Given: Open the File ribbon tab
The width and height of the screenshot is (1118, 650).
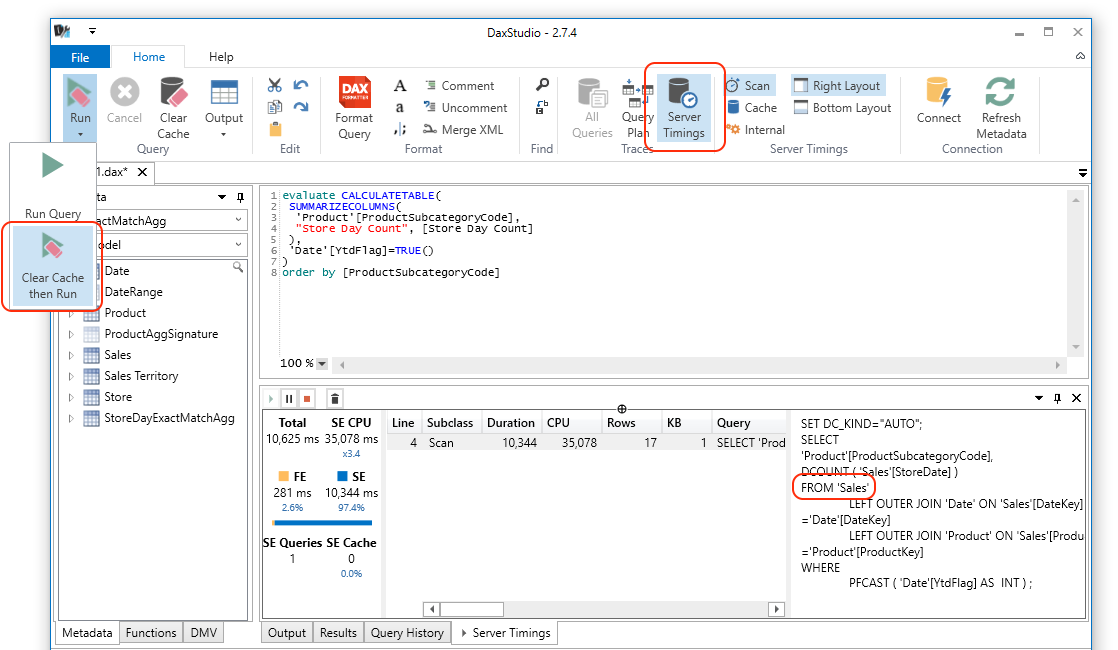Looking at the screenshot, I should tap(80, 57).
